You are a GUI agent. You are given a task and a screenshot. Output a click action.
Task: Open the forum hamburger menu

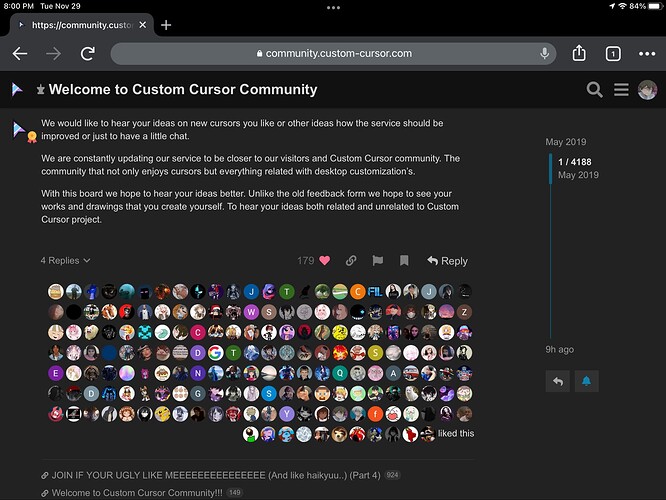pos(621,90)
